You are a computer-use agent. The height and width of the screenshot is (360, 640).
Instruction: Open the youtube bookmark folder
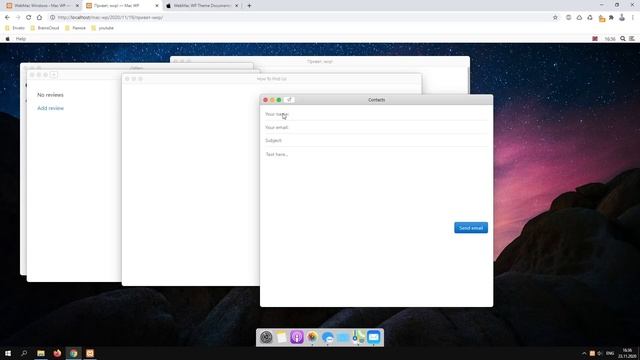(102, 28)
